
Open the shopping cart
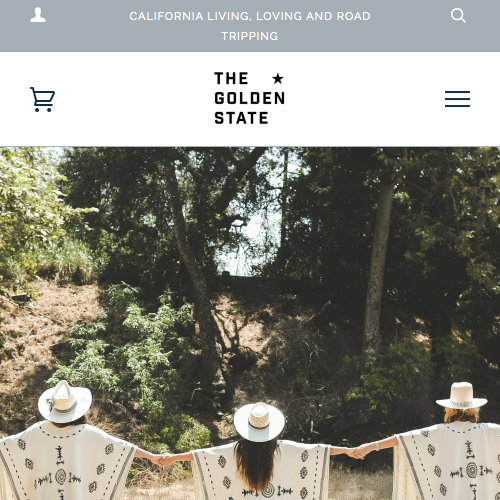point(42,99)
